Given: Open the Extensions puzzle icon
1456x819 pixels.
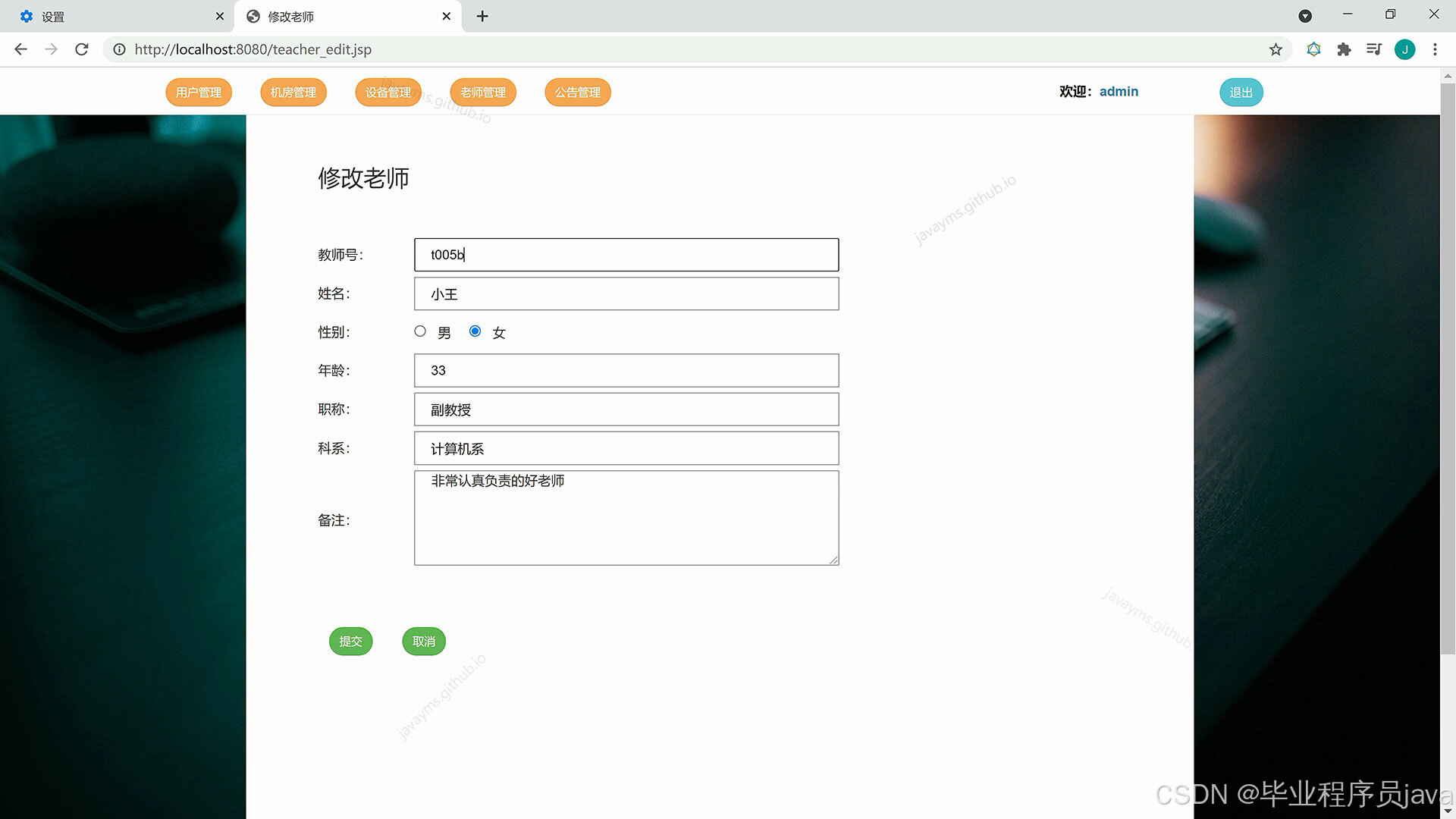Looking at the screenshot, I should tap(1344, 49).
